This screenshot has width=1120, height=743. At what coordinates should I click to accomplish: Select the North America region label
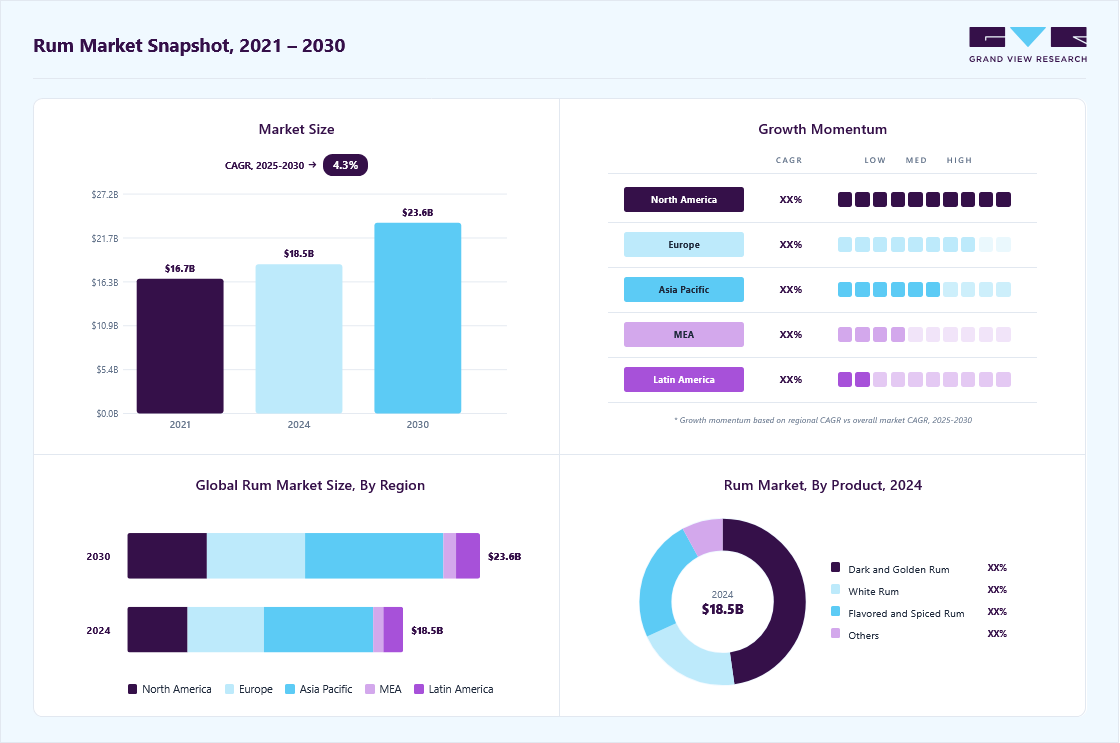[x=684, y=199]
